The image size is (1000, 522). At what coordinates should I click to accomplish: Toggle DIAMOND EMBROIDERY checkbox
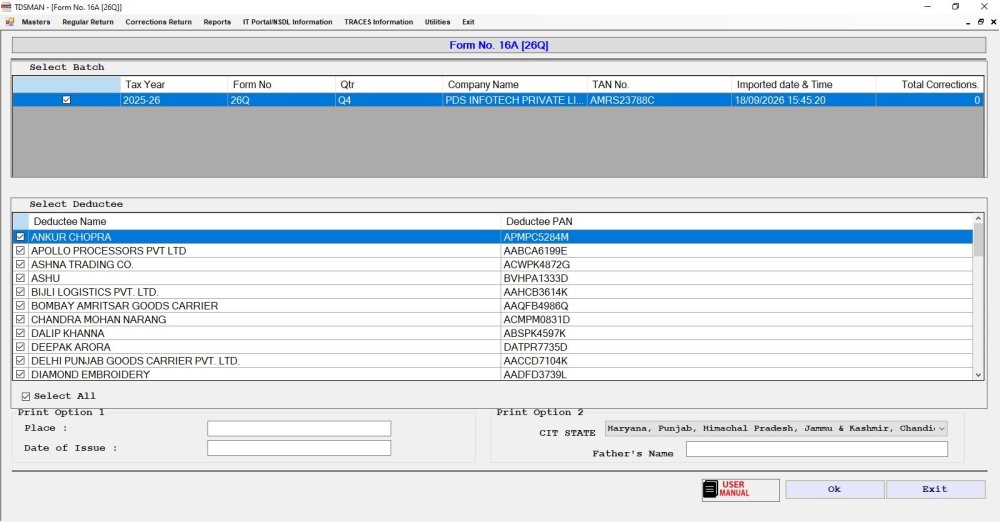point(20,374)
